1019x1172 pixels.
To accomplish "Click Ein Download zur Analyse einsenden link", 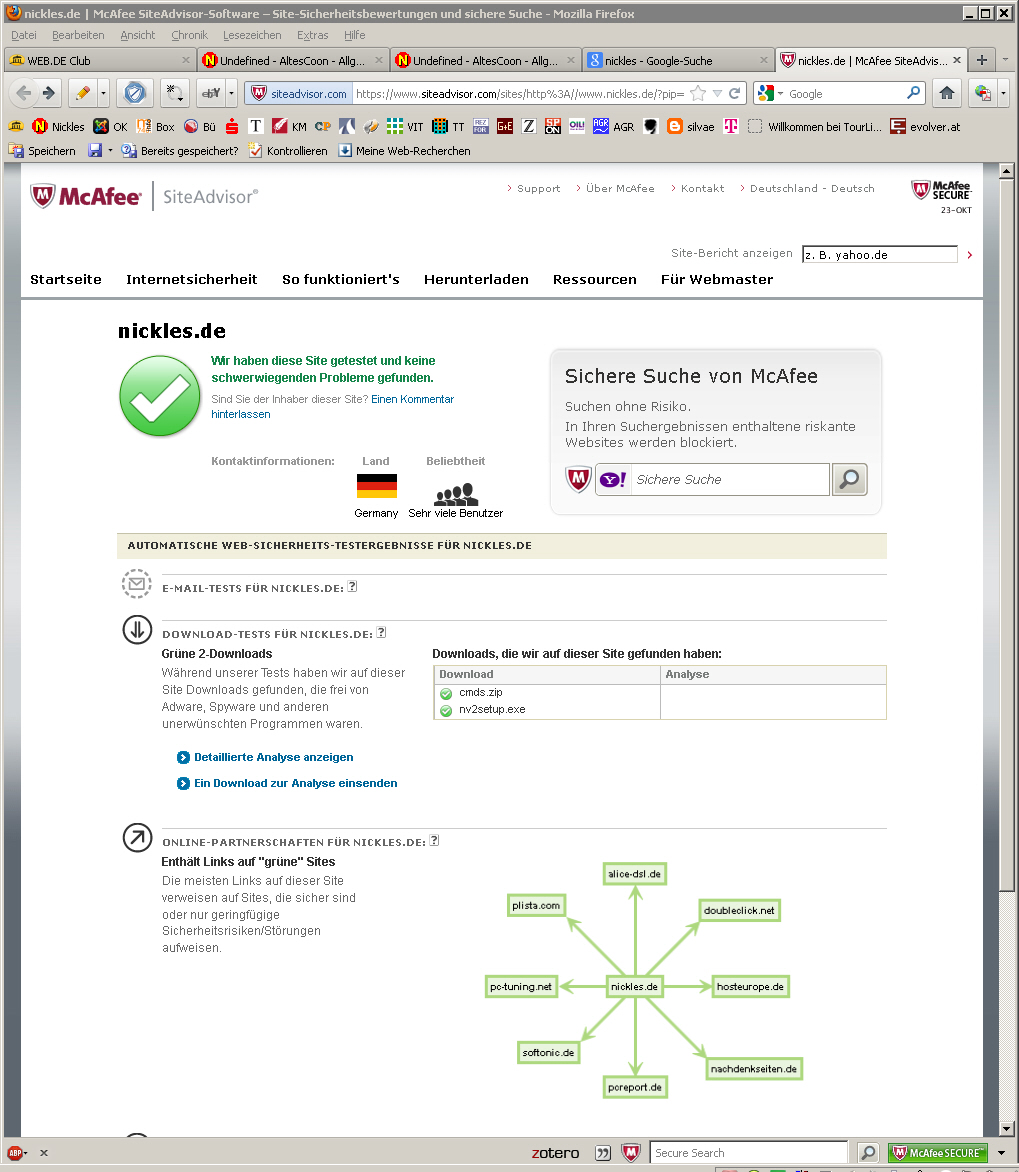I will pos(295,783).
